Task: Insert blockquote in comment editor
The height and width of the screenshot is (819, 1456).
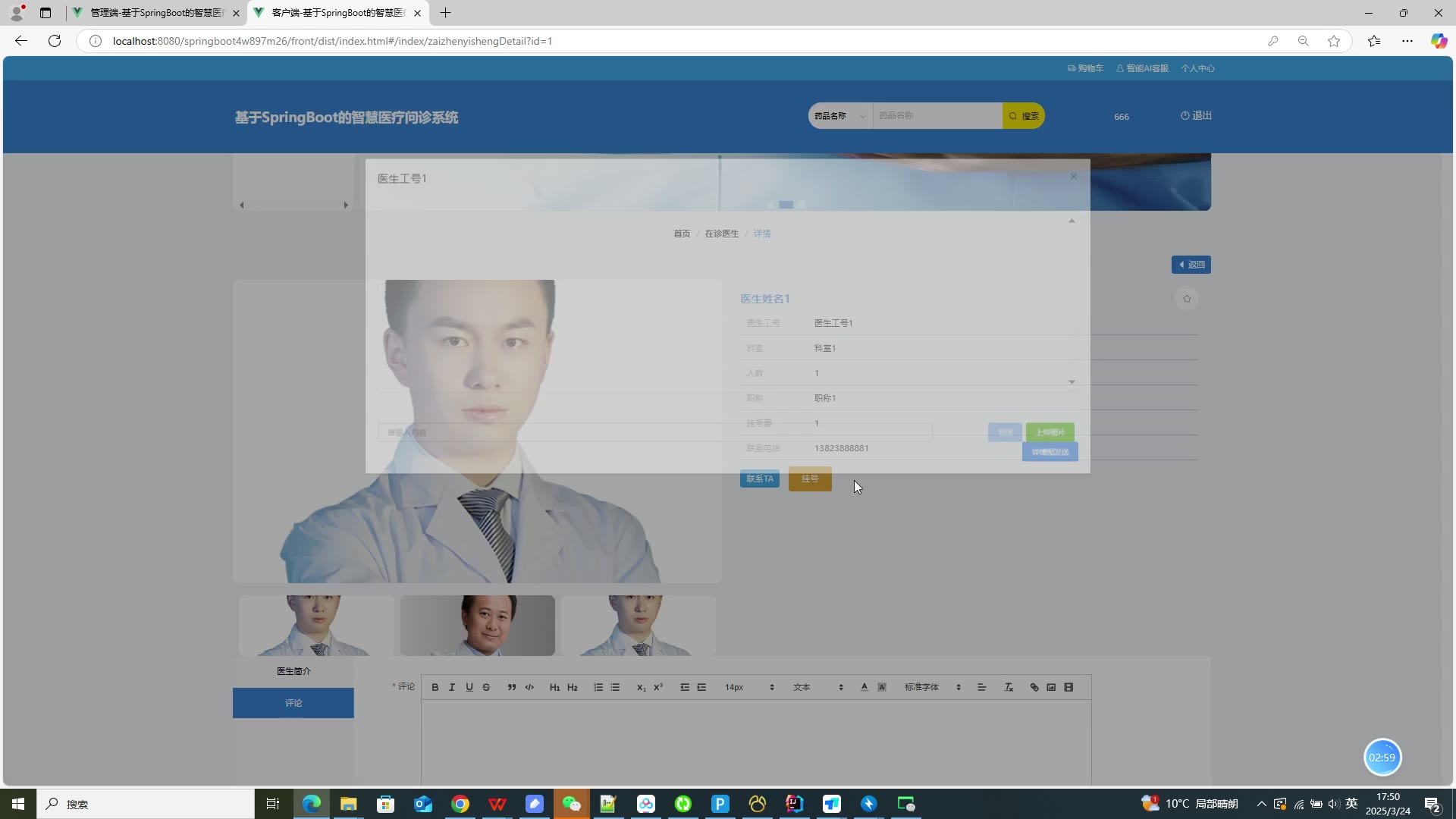Action: point(512,687)
